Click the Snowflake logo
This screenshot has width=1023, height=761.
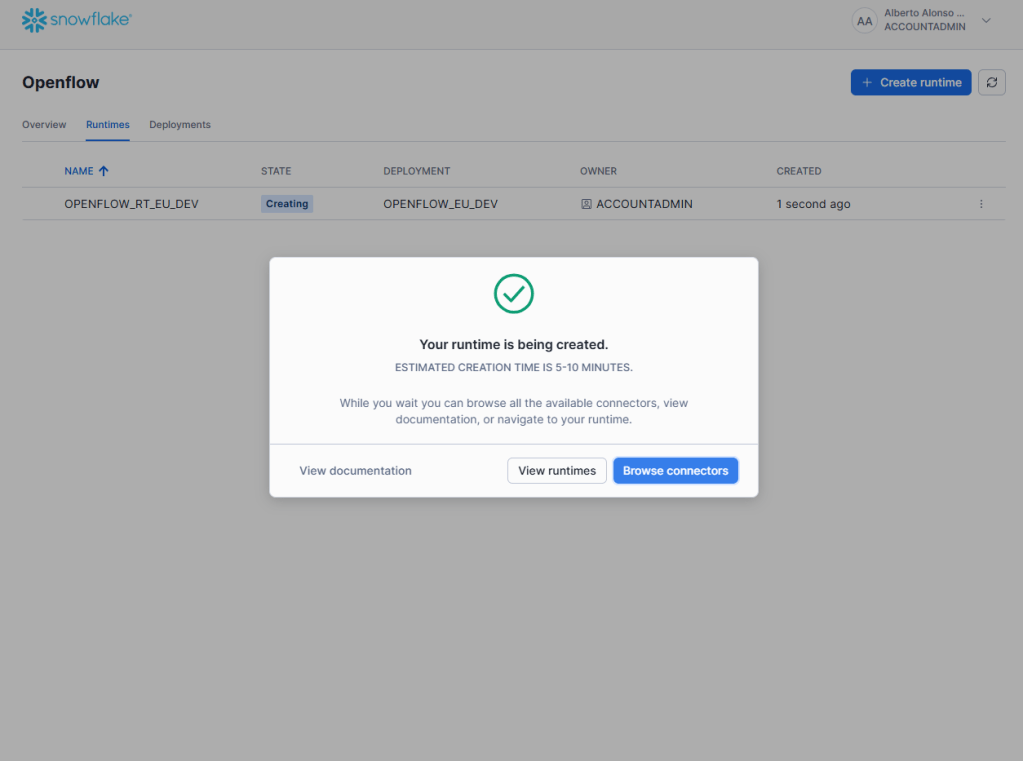pyautogui.click(x=77, y=20)
